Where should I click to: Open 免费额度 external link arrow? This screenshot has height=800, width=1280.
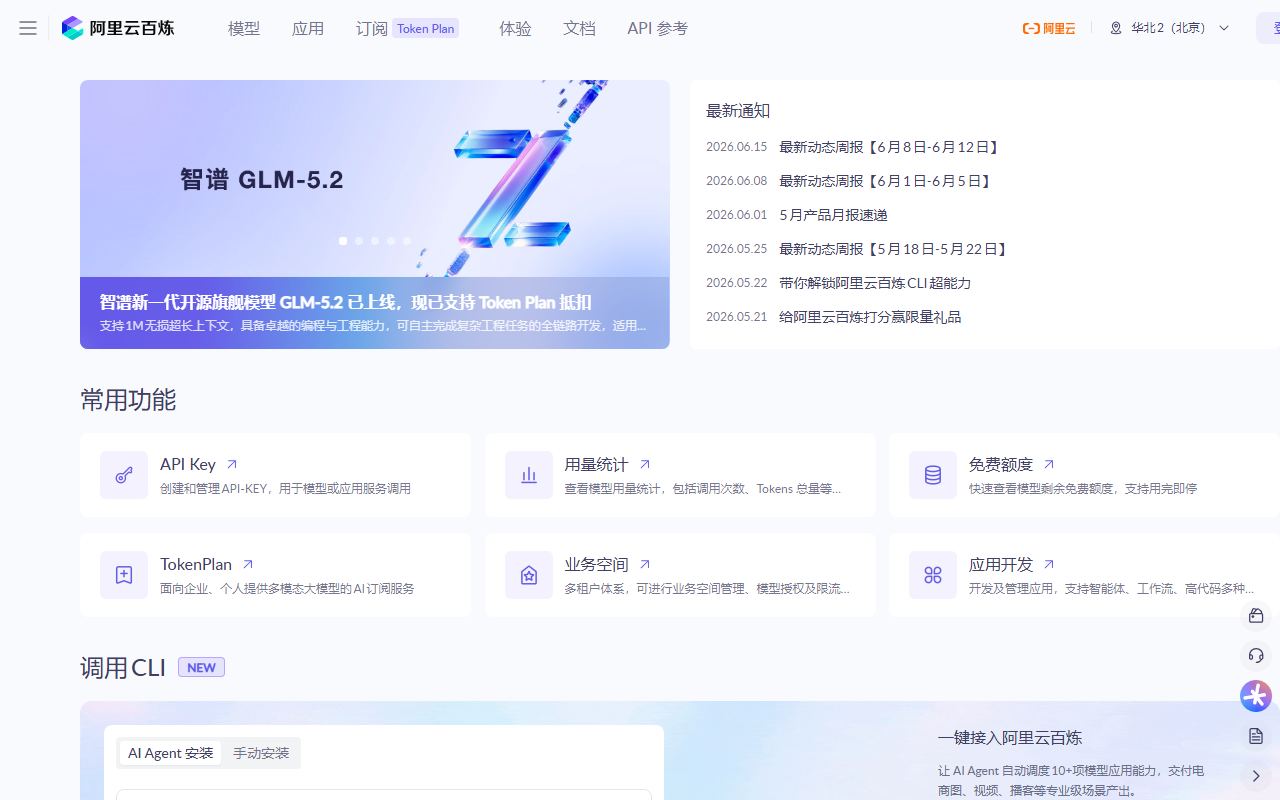[1049, 464]
